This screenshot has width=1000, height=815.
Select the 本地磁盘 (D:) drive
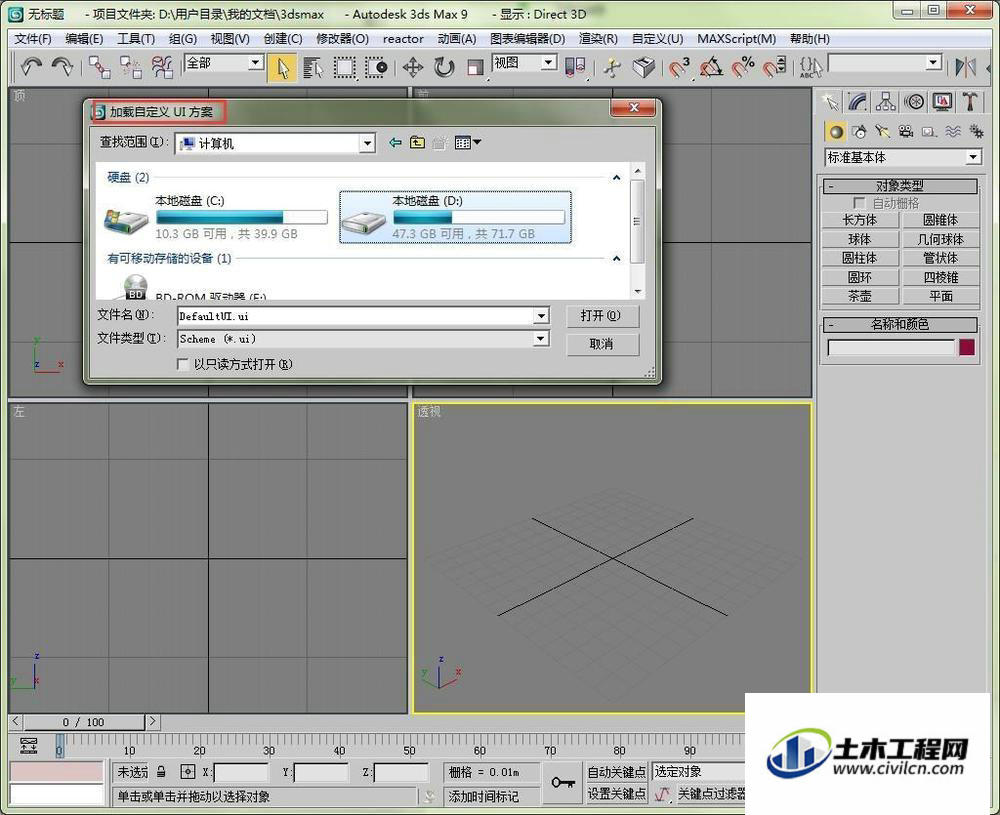455,217
